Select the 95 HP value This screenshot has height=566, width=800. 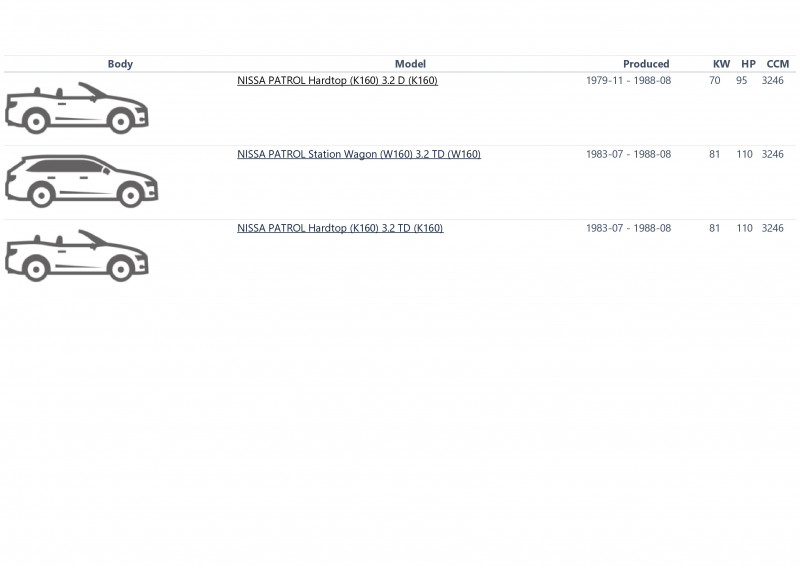(x=742, y=81)
